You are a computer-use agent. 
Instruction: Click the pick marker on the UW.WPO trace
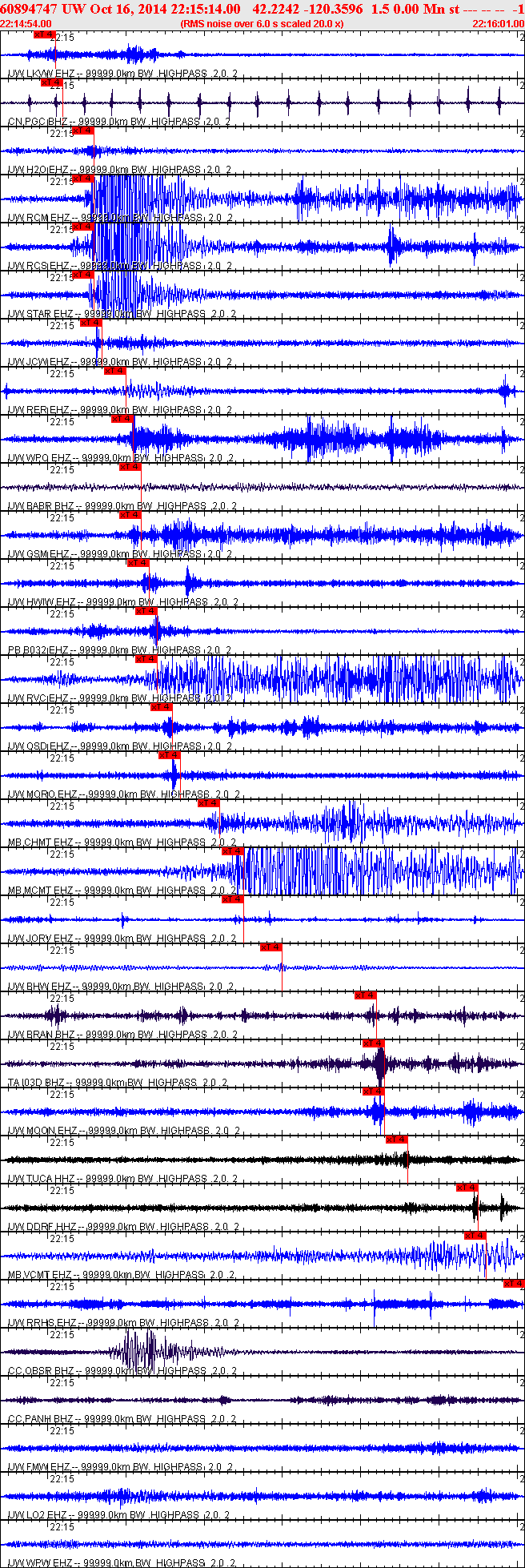point(122,419)
